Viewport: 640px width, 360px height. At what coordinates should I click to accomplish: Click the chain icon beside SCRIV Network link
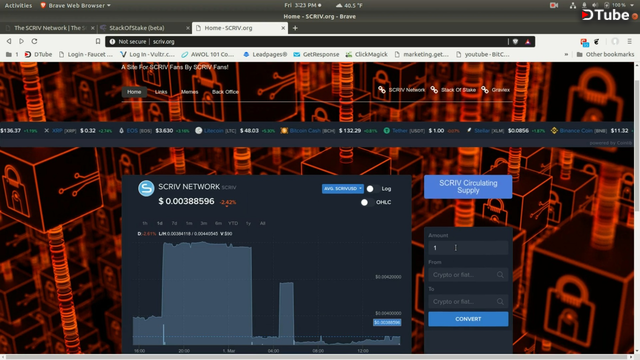[382, 89]
